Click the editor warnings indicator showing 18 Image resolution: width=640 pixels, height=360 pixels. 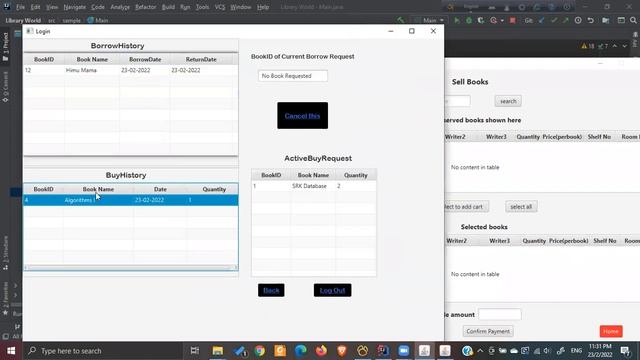(588, 46)
